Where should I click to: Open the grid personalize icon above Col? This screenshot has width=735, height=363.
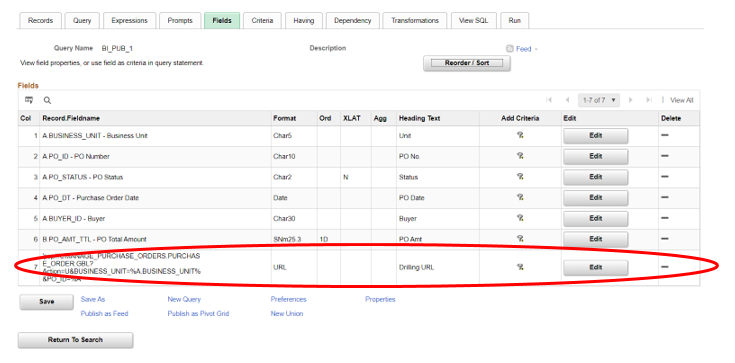(29, 100)
